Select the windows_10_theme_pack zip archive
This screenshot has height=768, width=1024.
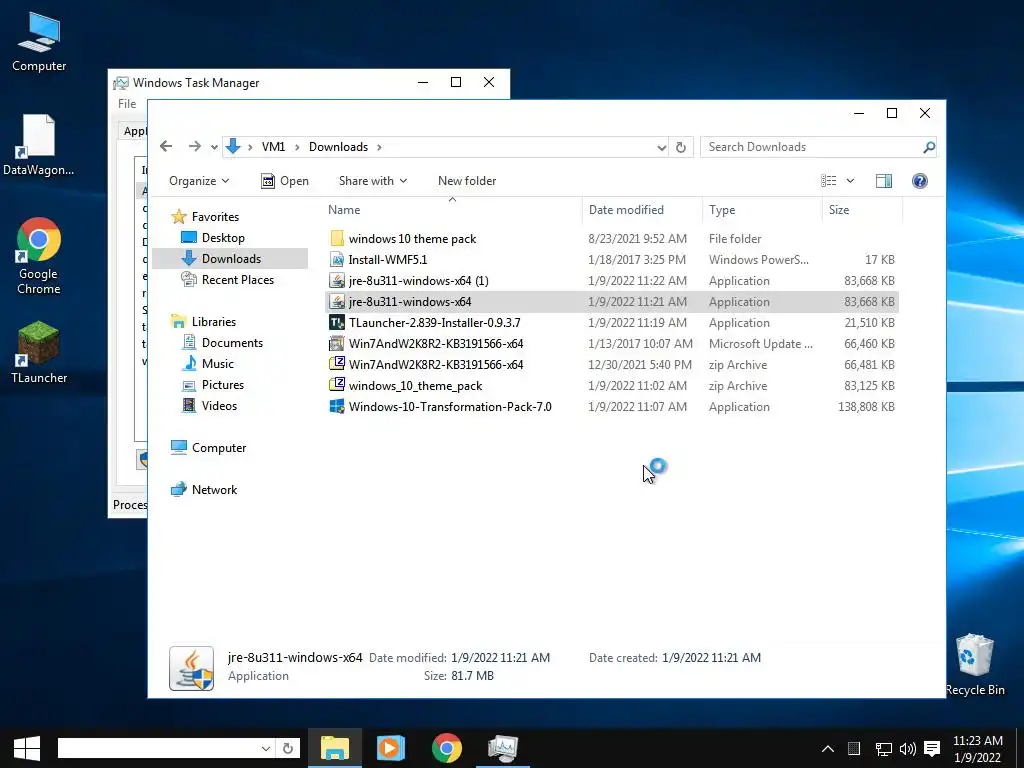coord(611,385)
